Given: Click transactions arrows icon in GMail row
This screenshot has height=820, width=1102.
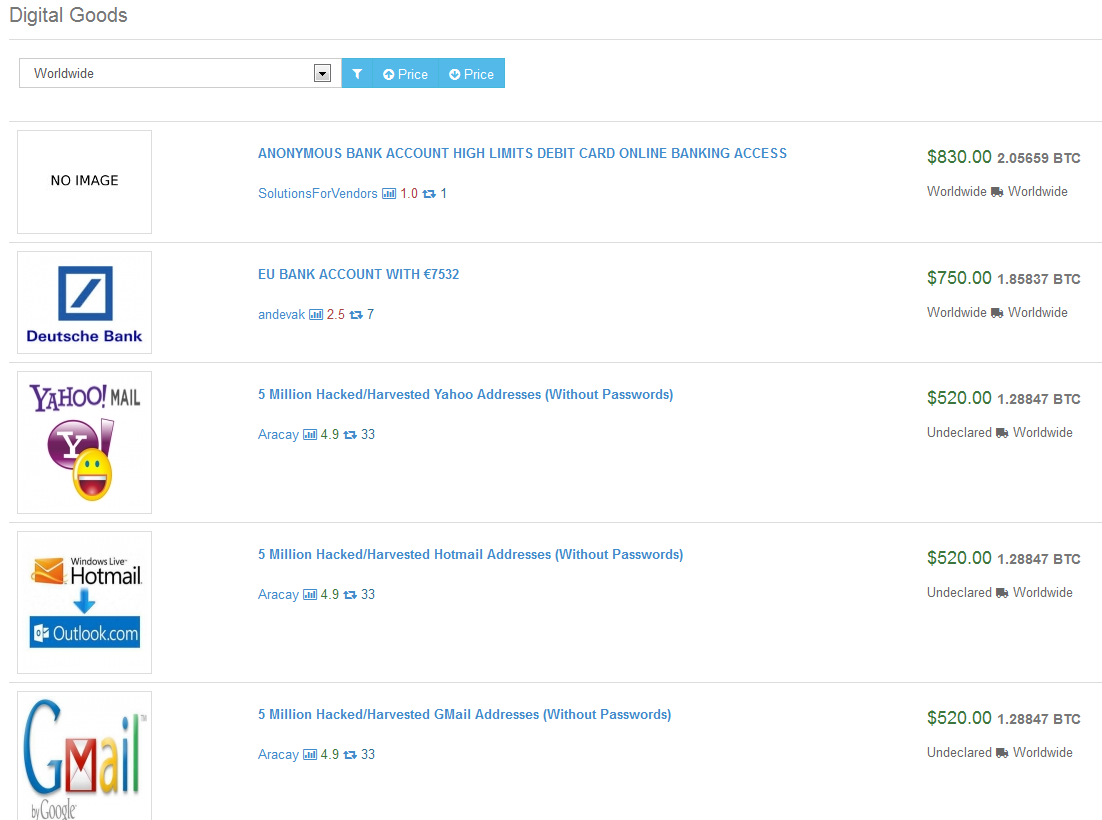Looking at the screenshot, I should (x=350, y=755).
